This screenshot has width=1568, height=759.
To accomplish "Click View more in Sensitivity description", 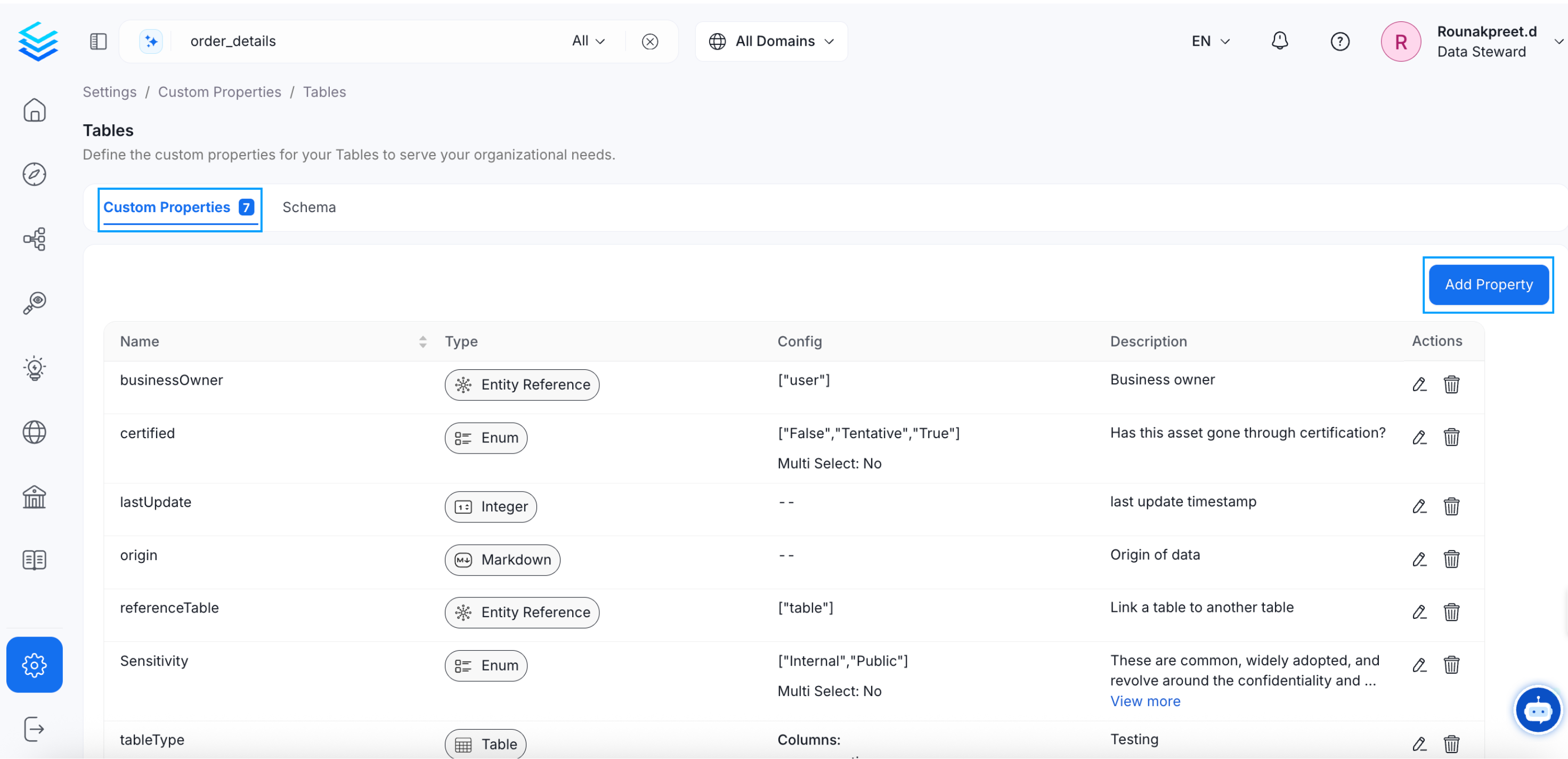I will point(1144,701).
